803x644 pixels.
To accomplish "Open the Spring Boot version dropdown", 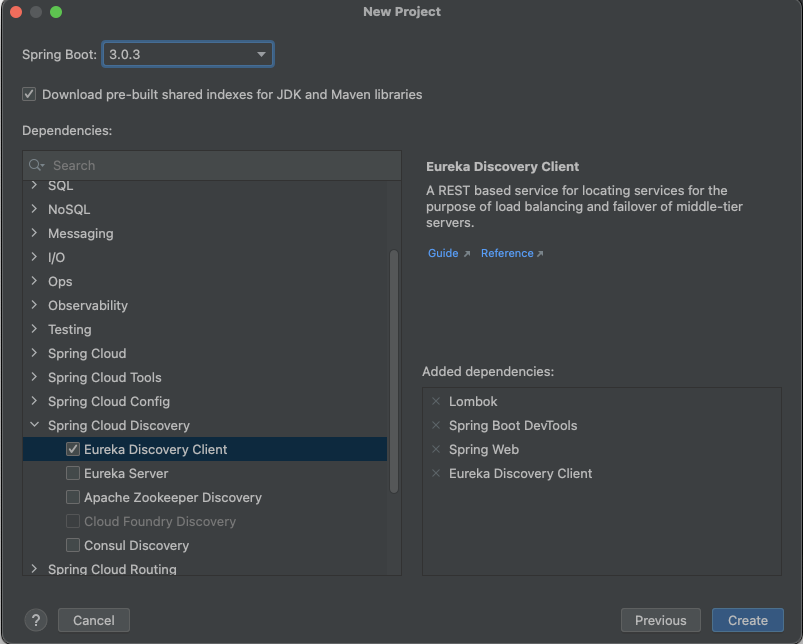I will pyautogui.click(x=188, y=54).
